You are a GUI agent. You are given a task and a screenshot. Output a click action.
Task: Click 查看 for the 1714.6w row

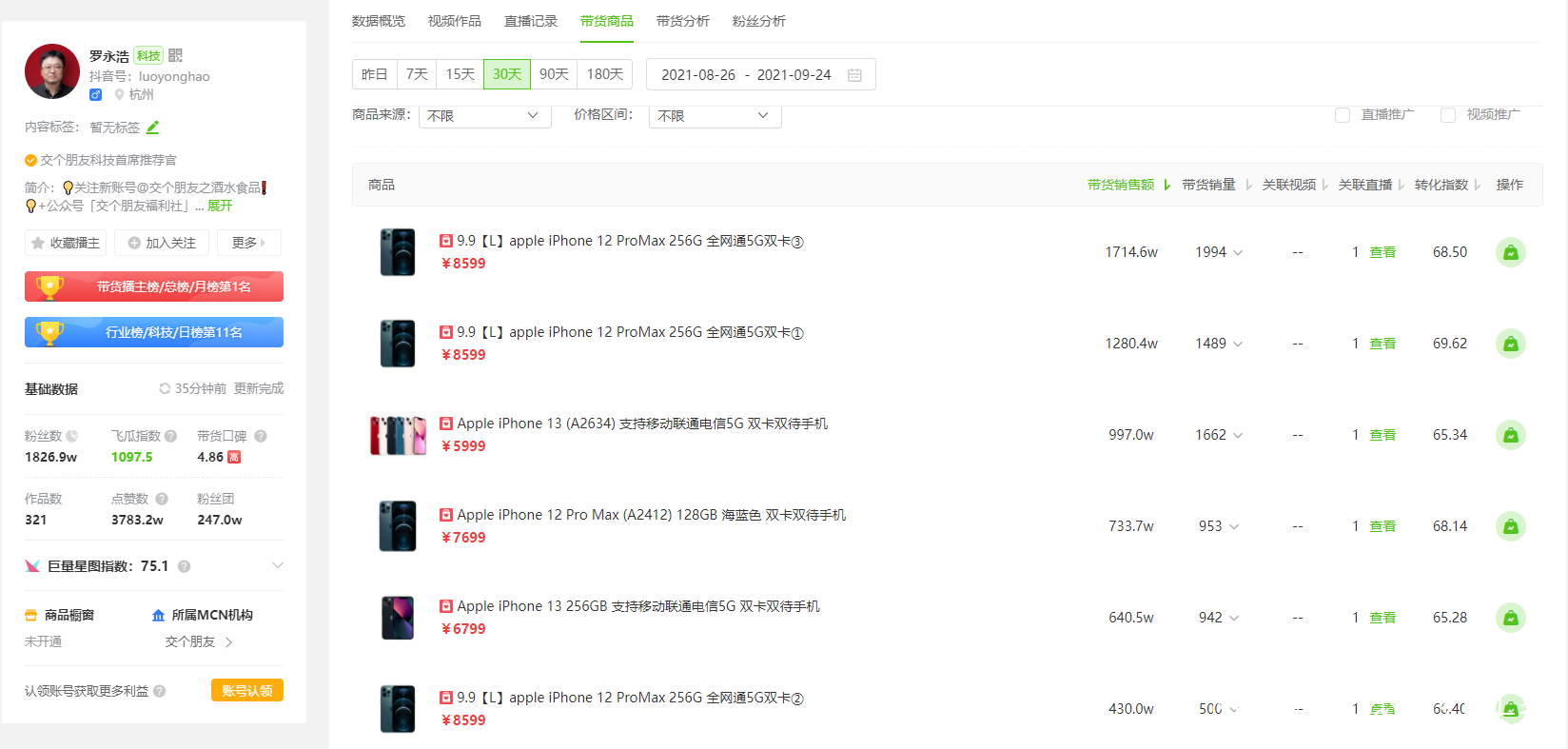point(1382,252)
